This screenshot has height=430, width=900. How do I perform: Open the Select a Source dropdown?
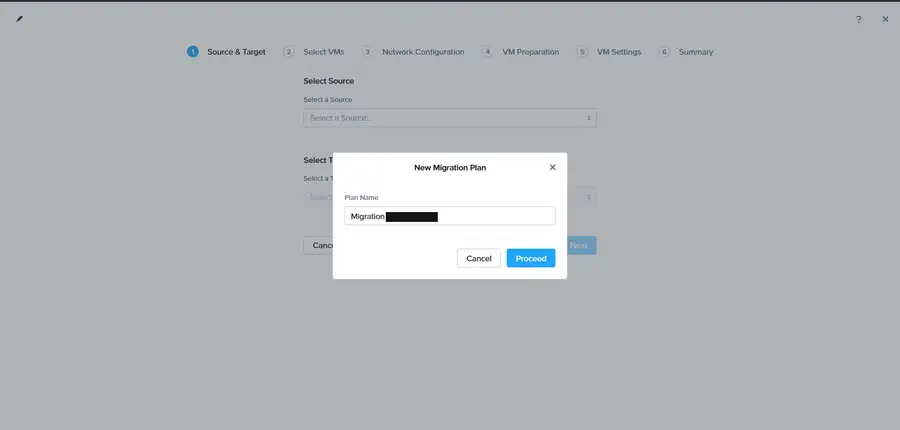click(x=450, y=118)
